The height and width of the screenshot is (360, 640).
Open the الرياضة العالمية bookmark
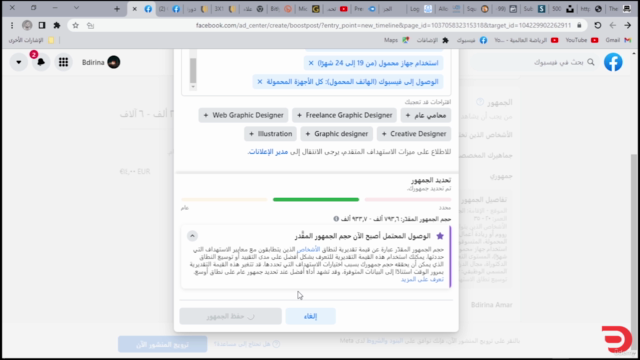click(526, 40)
